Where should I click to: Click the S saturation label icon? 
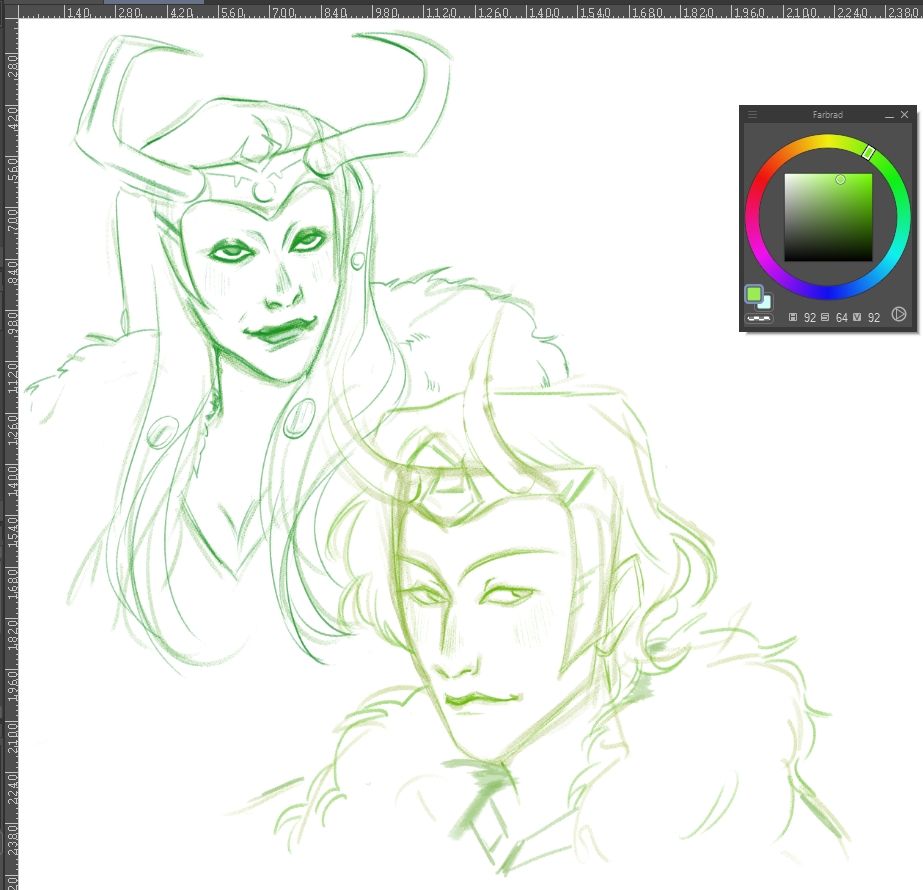tap(825, 317)
